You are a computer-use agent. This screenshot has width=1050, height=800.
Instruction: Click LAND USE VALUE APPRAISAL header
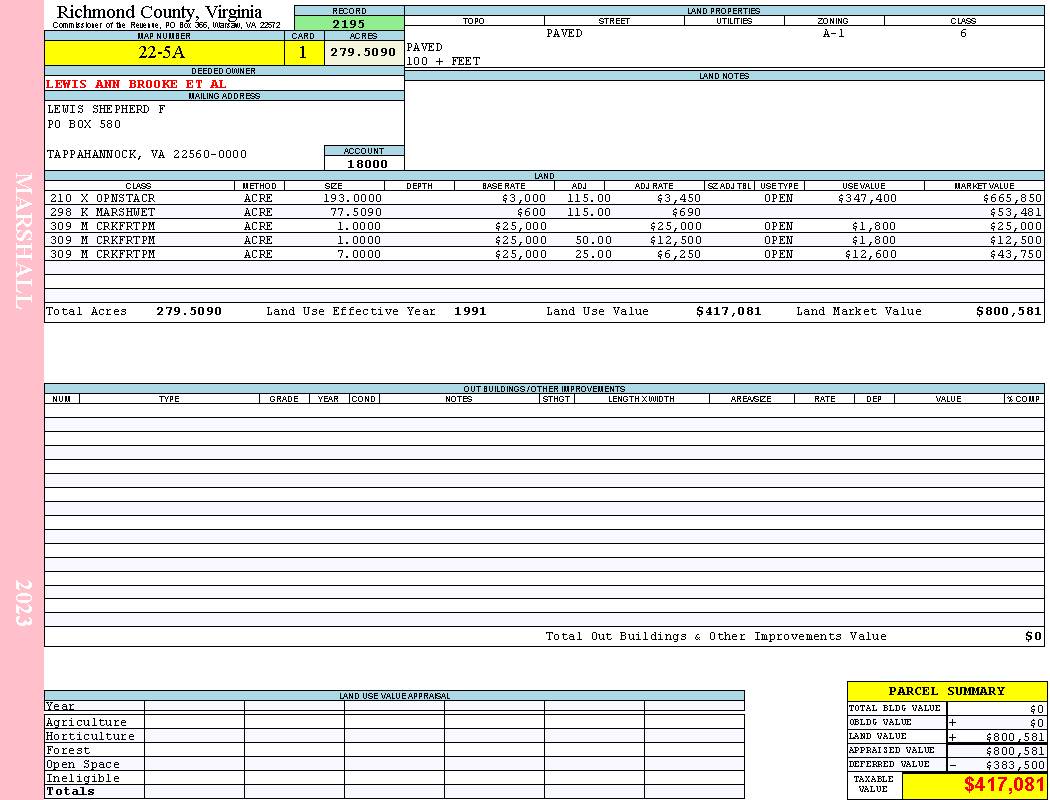tap(394, 696)
